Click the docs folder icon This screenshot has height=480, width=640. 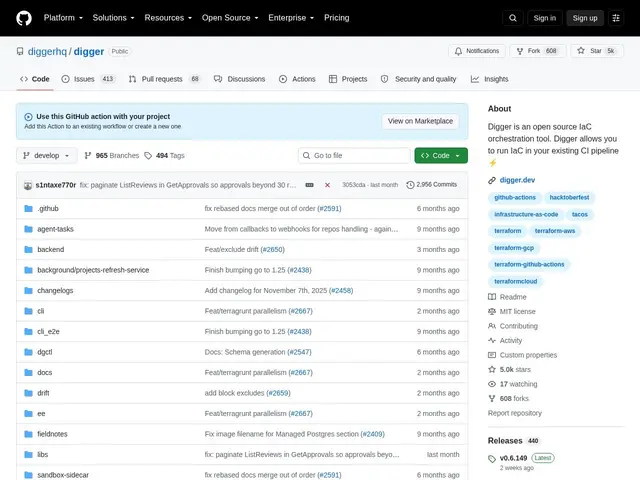pyautogui.click(x=28, y=373)
